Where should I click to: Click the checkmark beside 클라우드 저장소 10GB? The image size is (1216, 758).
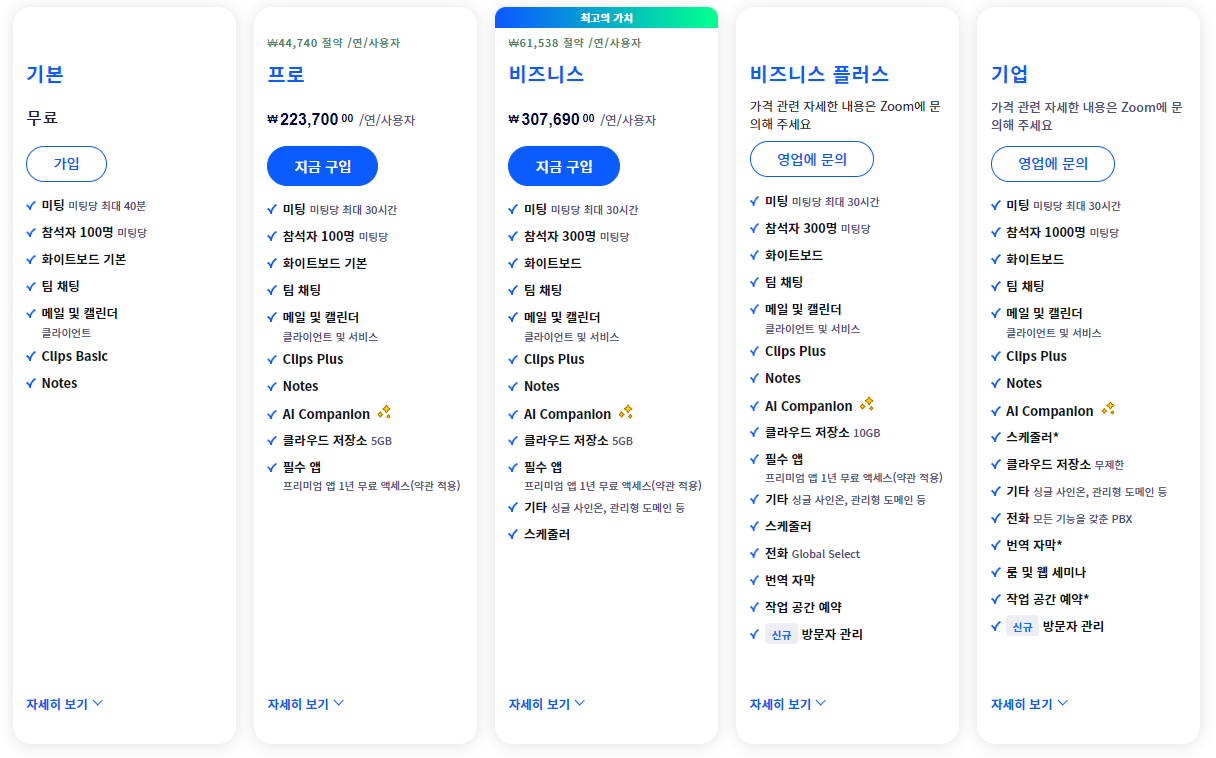[x=755, y=432]
